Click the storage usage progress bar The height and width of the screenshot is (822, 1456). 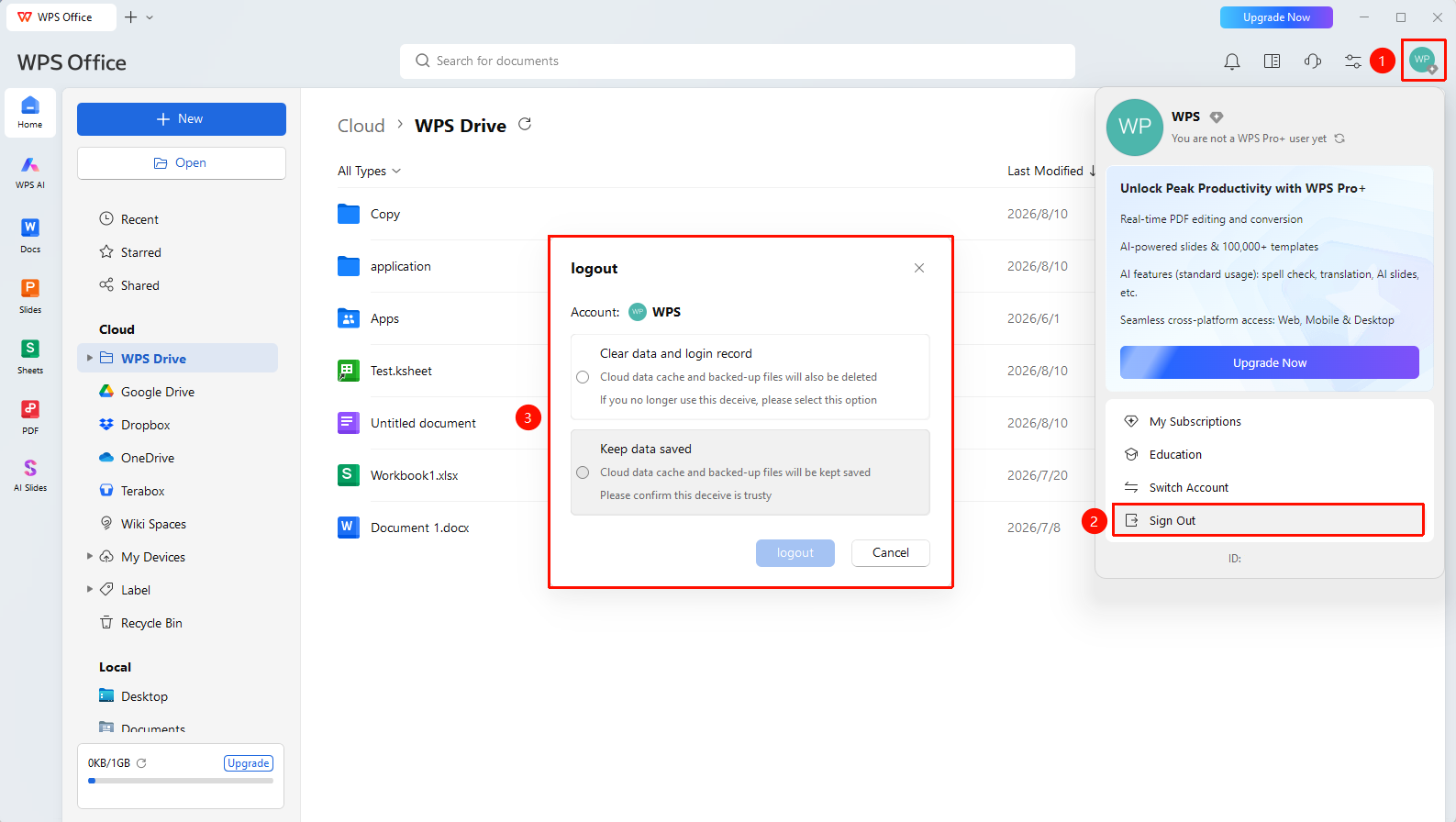tap(181, 781)
